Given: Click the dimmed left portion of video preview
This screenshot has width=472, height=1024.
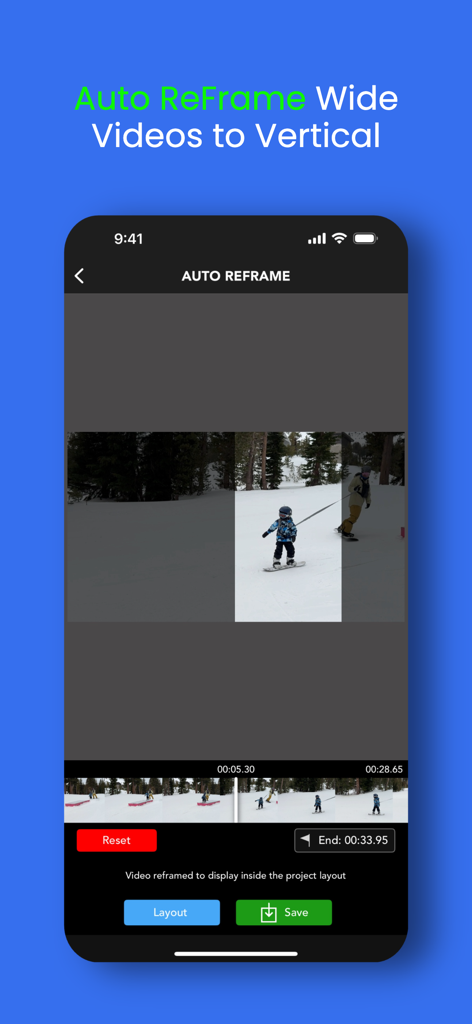Looking at the screenshot, I should (151, 526).
